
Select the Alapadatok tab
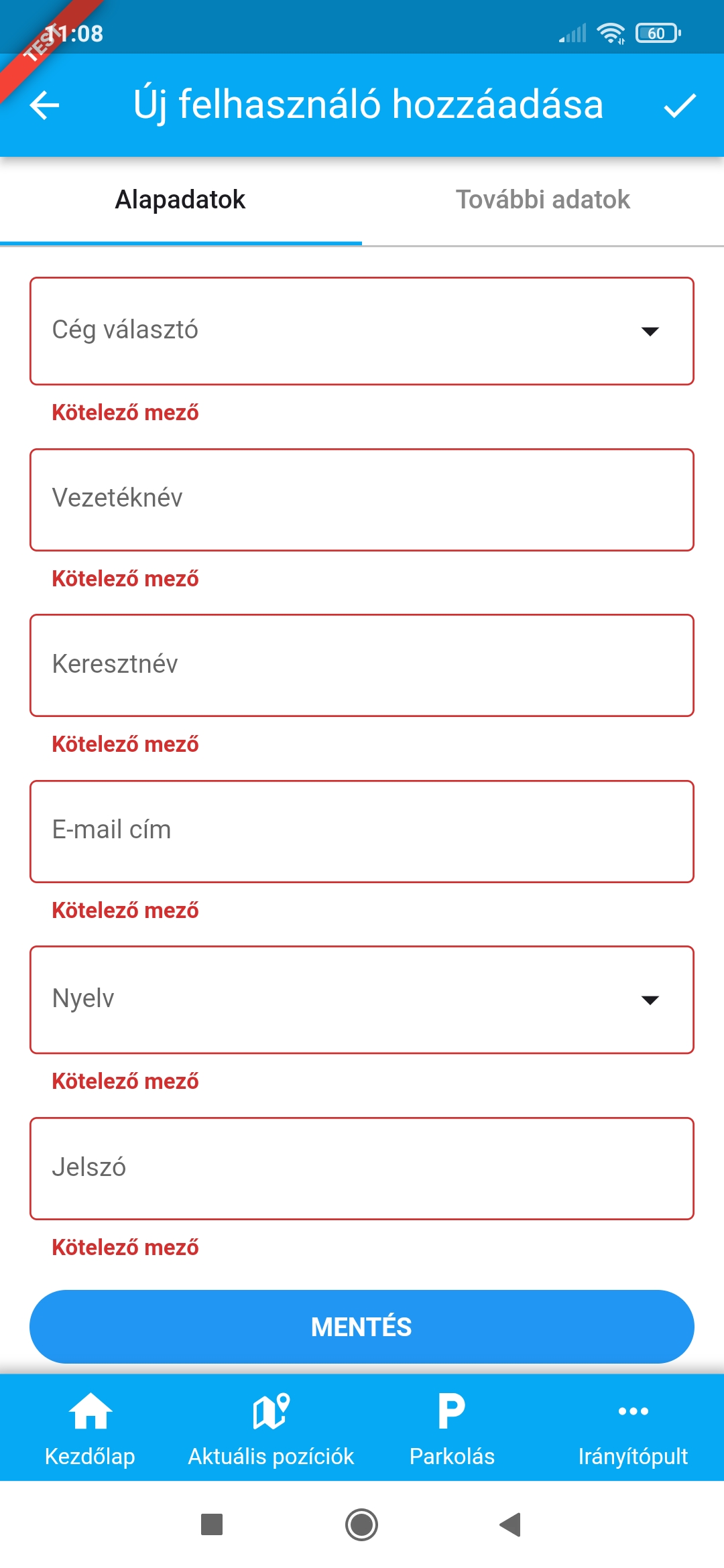pos(180,200)
